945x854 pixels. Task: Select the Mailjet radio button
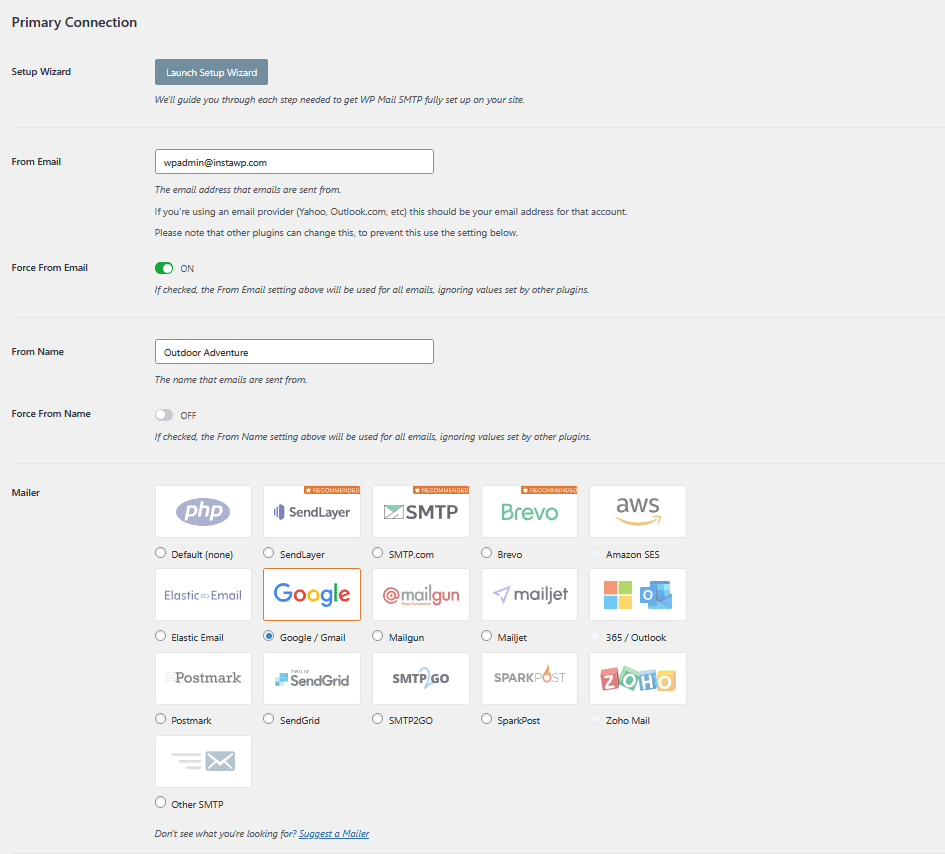[x=487, y=636]
